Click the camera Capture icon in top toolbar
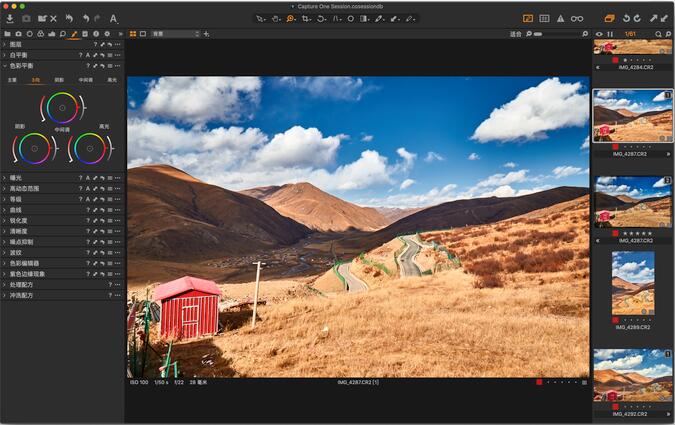 tap(26, 19)
